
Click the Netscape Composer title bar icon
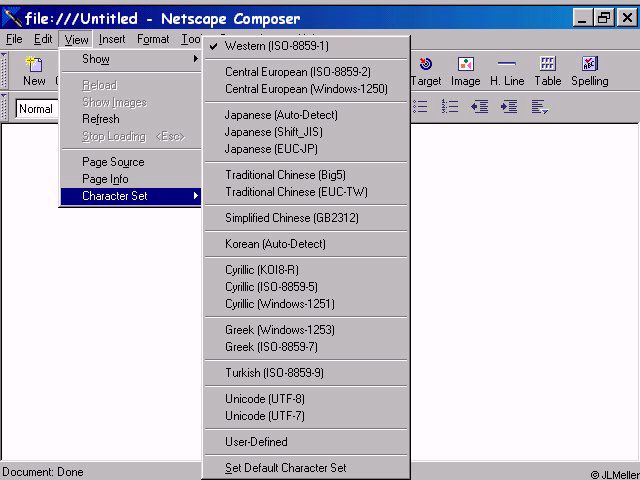click(x=11, y=18)
